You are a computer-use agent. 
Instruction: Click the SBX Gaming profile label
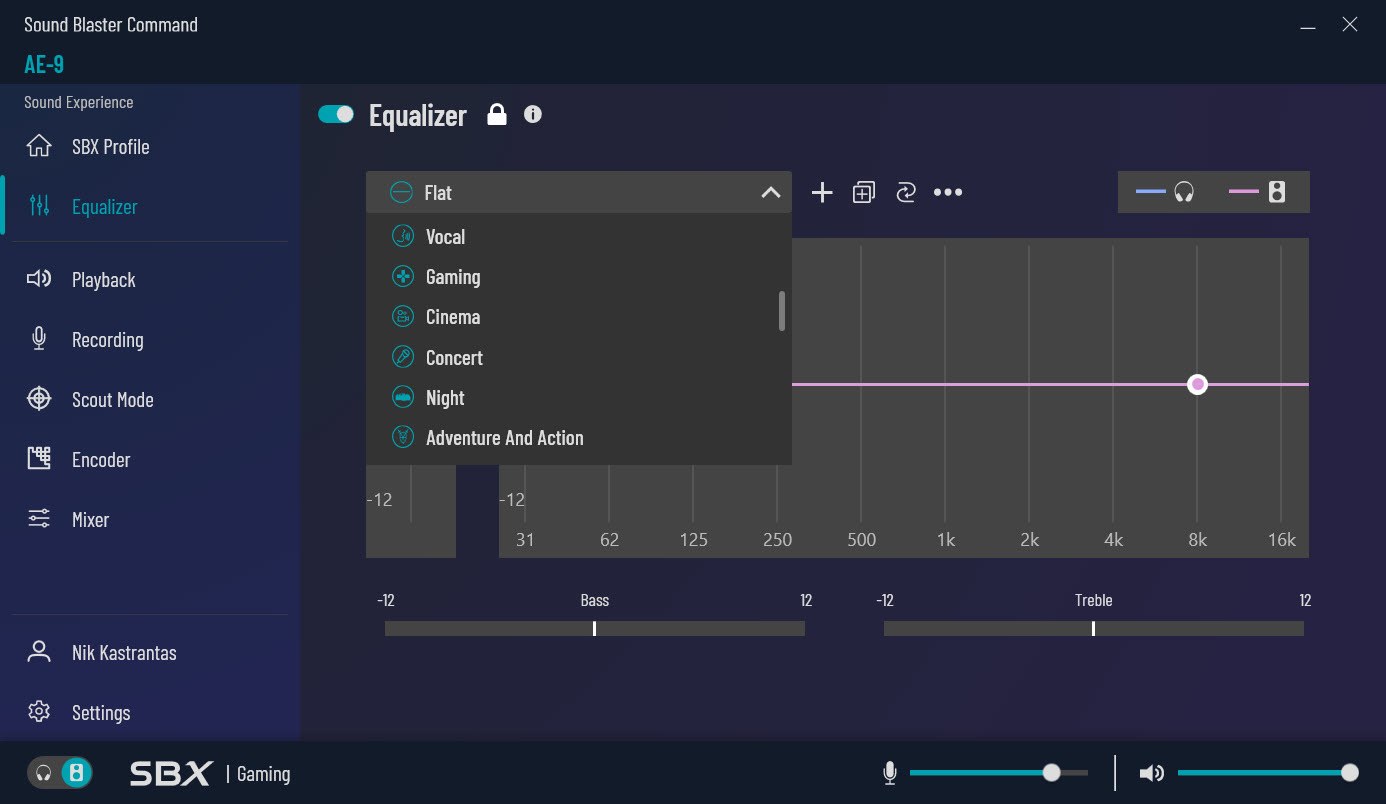[210, 773]
